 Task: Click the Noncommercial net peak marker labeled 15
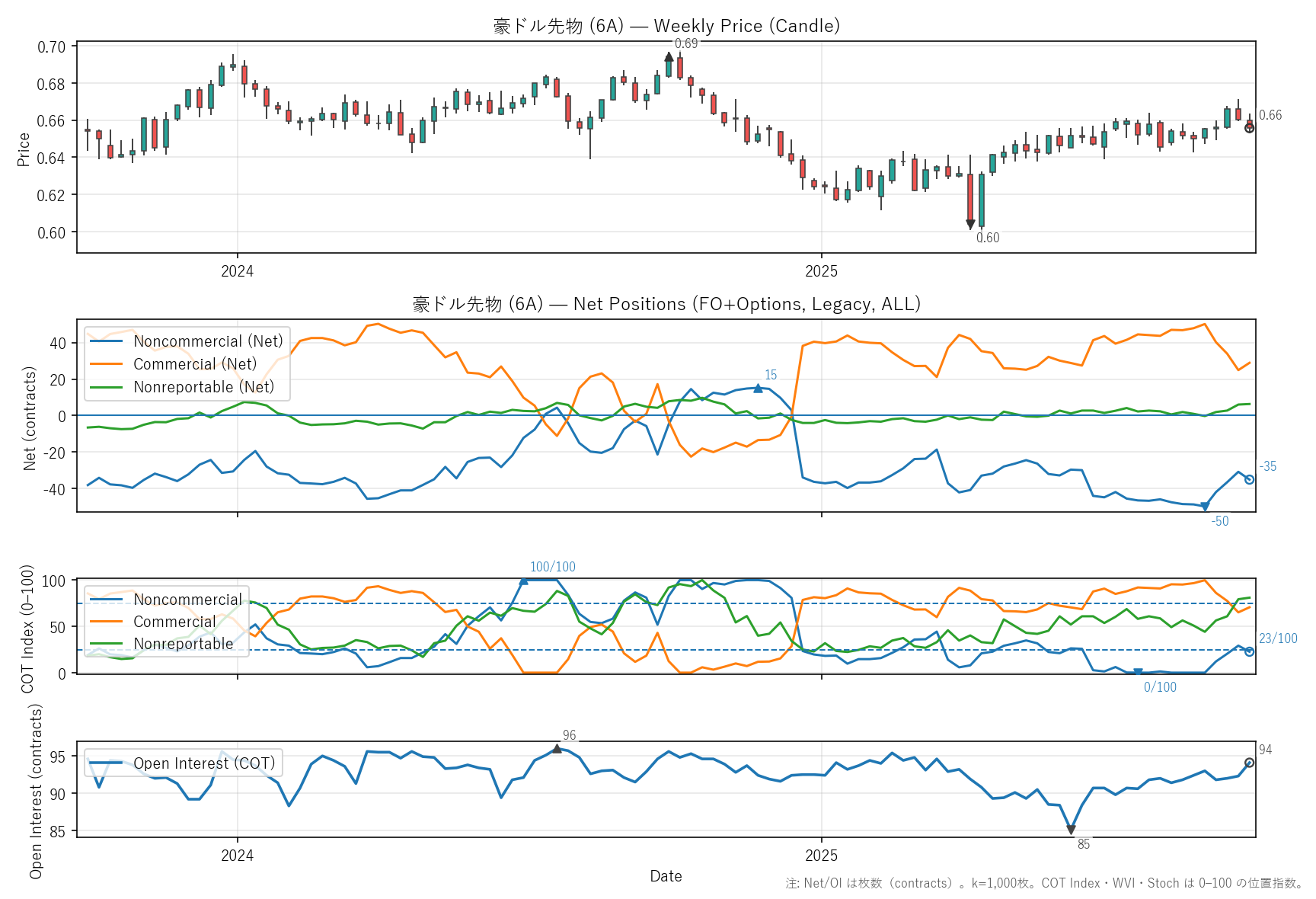pyautogui.click(x=758, y=389)
